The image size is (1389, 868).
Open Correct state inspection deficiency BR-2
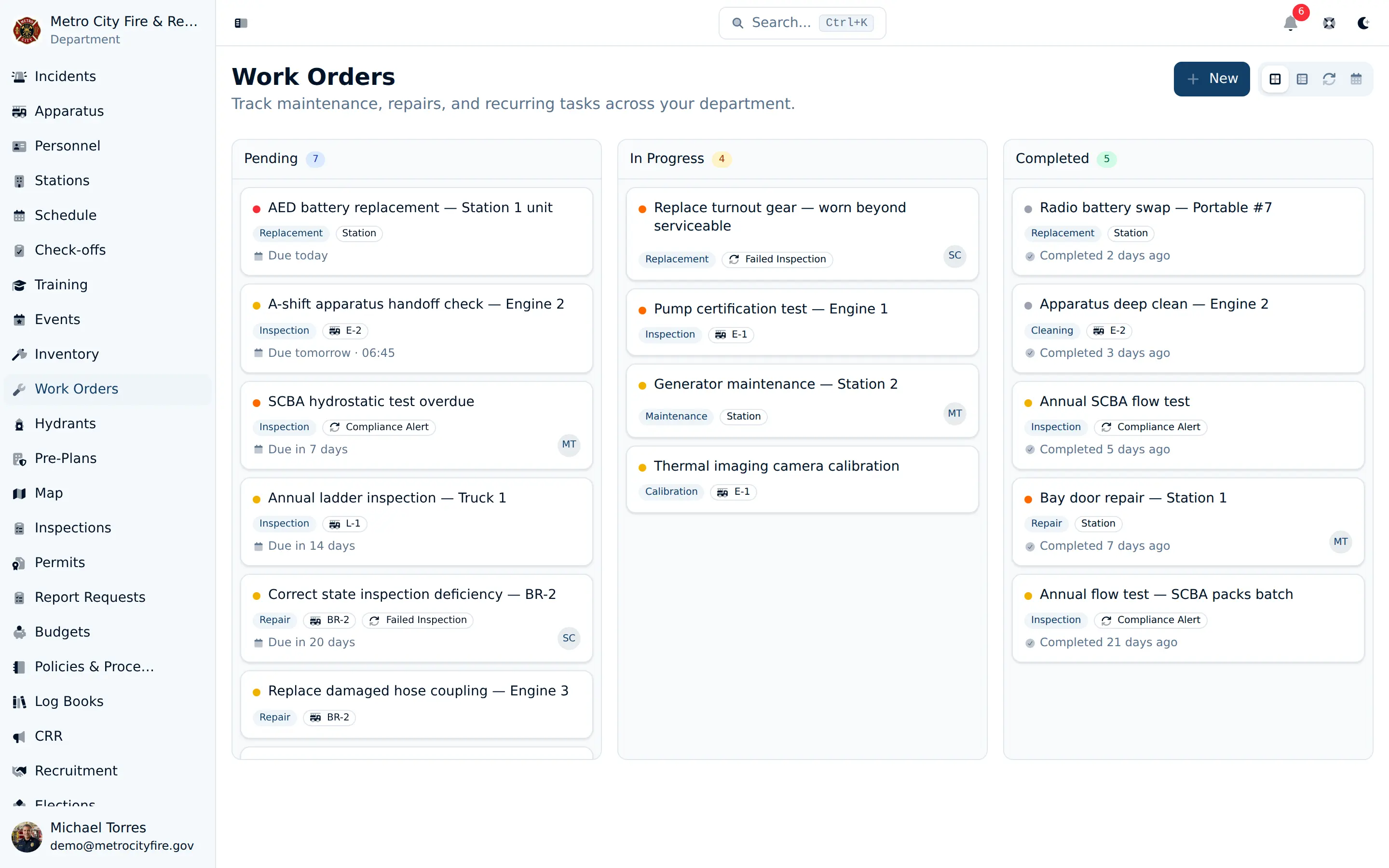click(x=416, y=618)
